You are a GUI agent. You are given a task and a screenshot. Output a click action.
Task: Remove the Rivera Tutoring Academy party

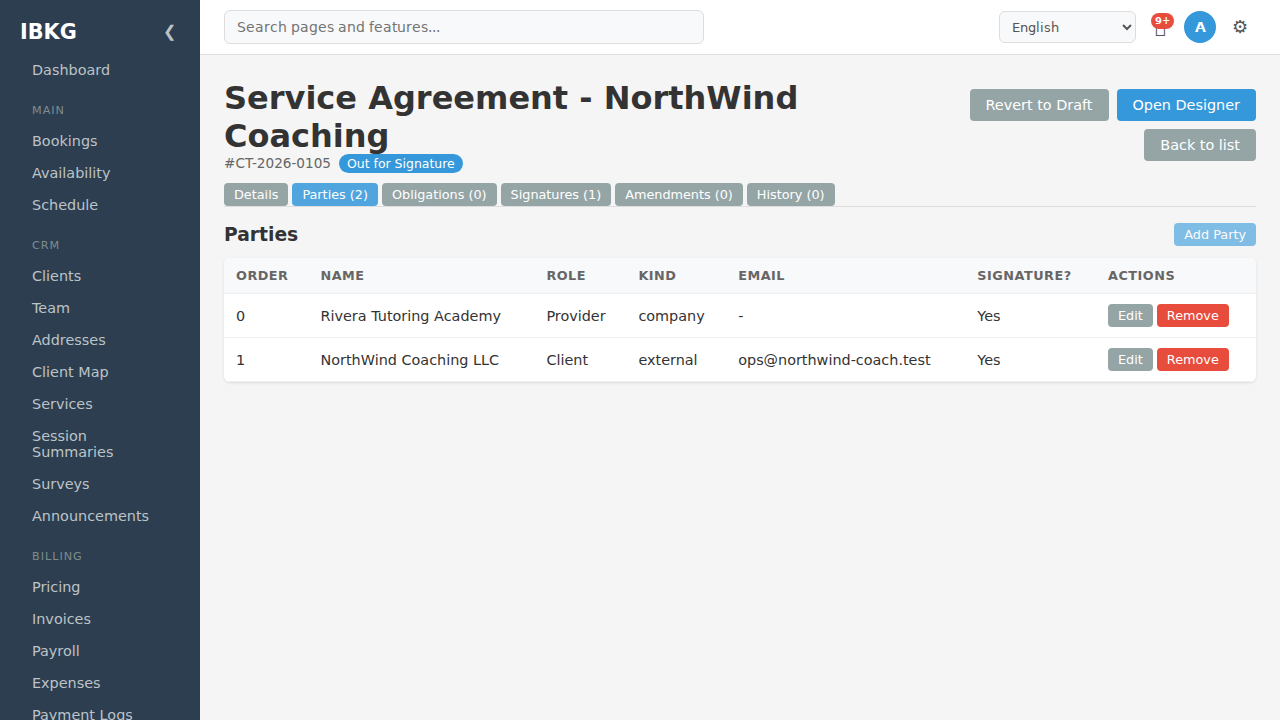pos(1193,316)
